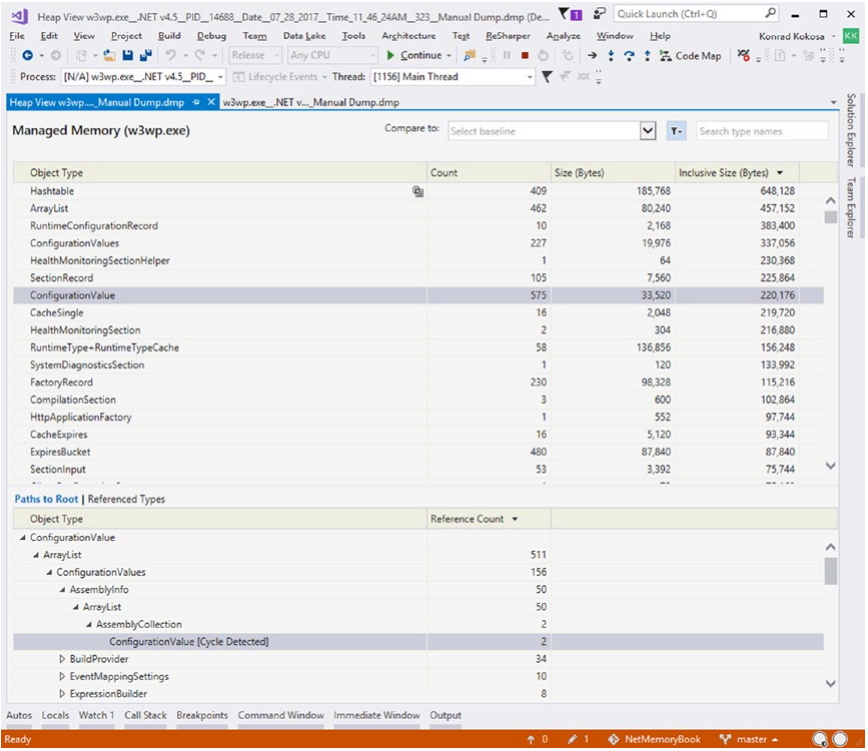Screen dimensions: 868x751
Task: Collapse the AssemblyInfo tree node
Action: [x=63, y=590]
